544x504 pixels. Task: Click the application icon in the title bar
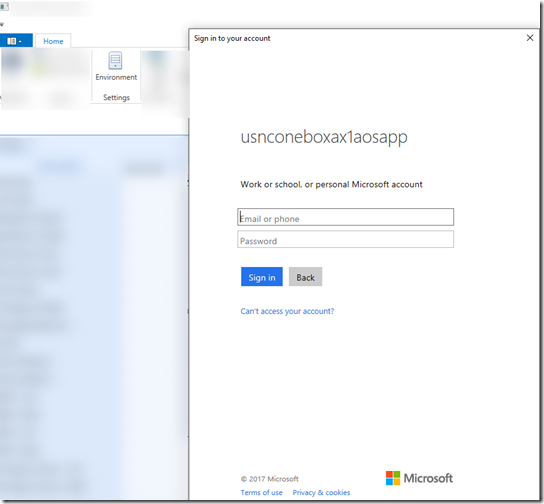[4, 7]
